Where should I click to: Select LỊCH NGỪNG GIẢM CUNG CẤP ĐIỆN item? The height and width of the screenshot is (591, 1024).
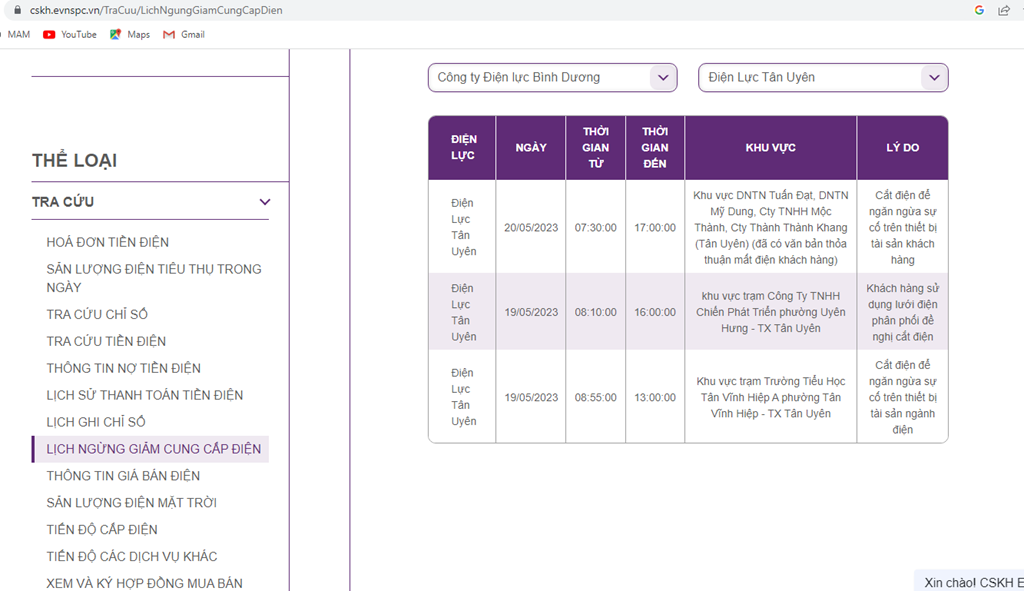click(x=150, y=449)
